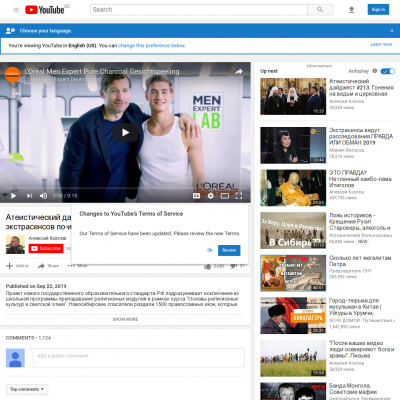
Task: Toggle the Autoplay switch
Action: click(388, 71)
